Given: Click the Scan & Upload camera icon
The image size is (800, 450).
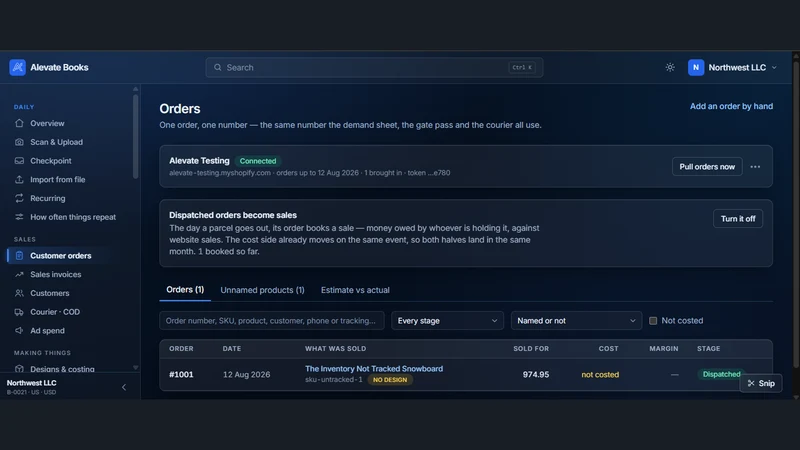Looking at the screenshot, I should click(x=19, y=142).
